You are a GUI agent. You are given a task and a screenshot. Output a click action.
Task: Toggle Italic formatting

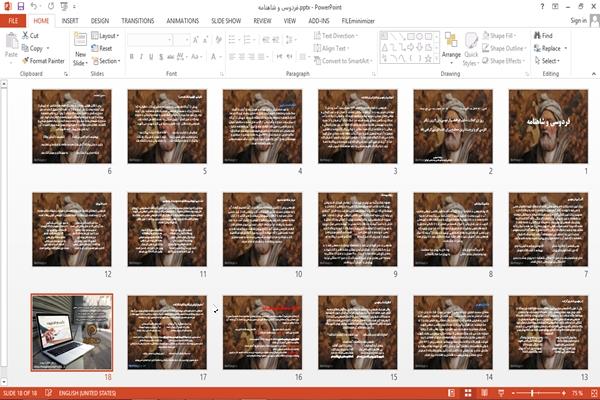tap(141, 57)
